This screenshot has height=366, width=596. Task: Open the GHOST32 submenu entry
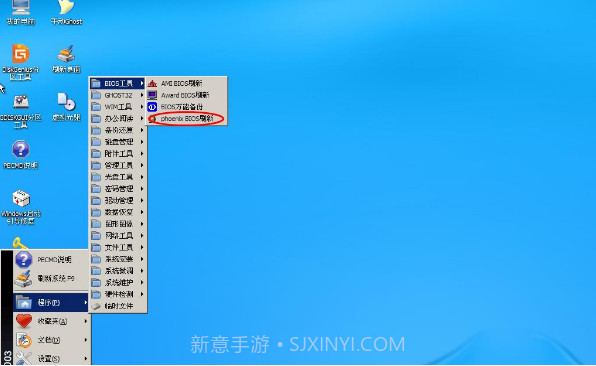pyautogui.click(x=118, y=95)
